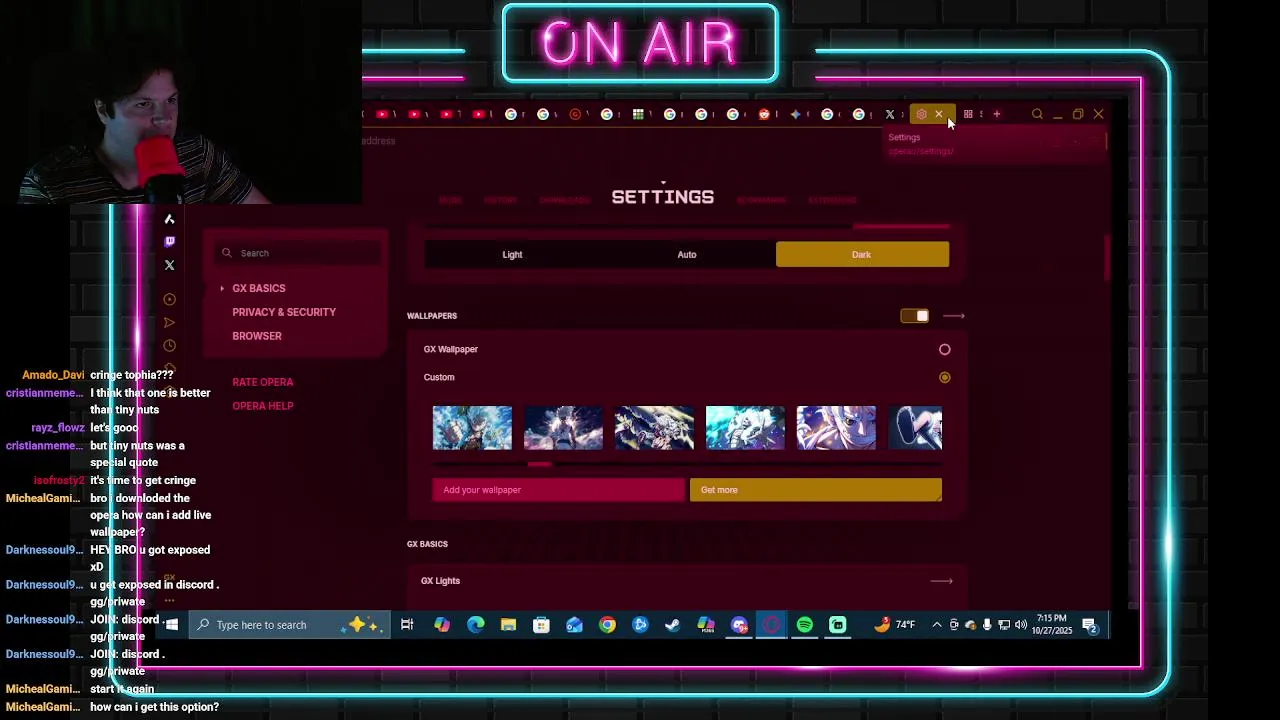Select the second custom wallpaper thumbnail
Screen dimensions: 1280x720
pyautogui.click(x=563, y=428)
